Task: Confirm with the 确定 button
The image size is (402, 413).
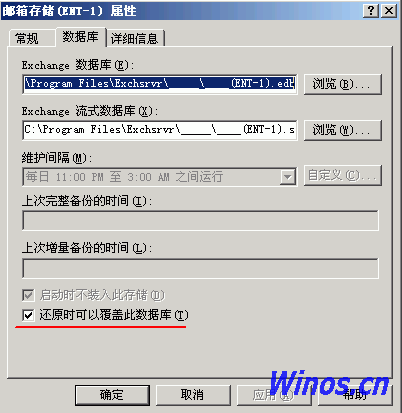Action: (x=112, y=395)
